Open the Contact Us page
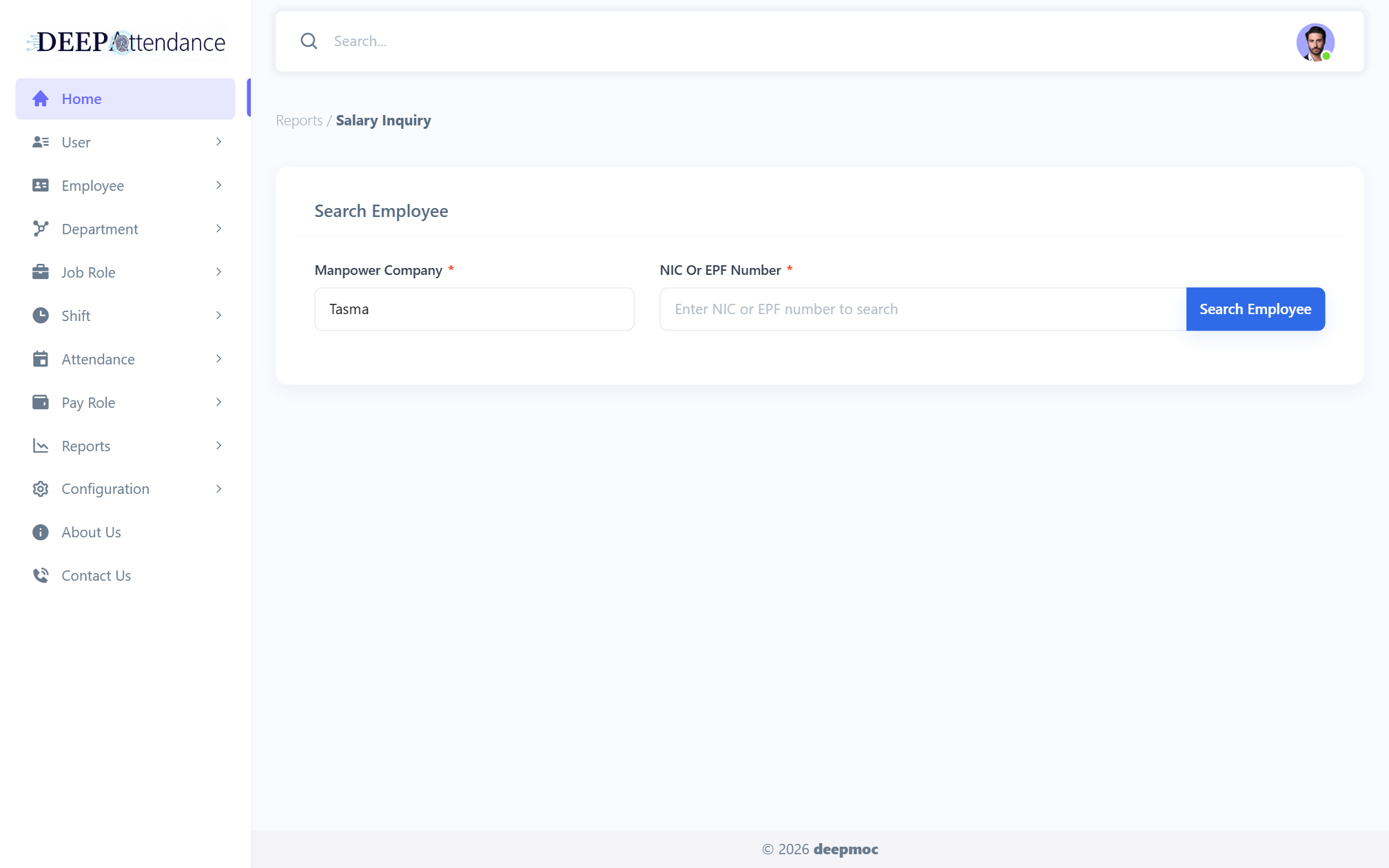The width and height of the screenshot is (1389, 868). point(96,576)
